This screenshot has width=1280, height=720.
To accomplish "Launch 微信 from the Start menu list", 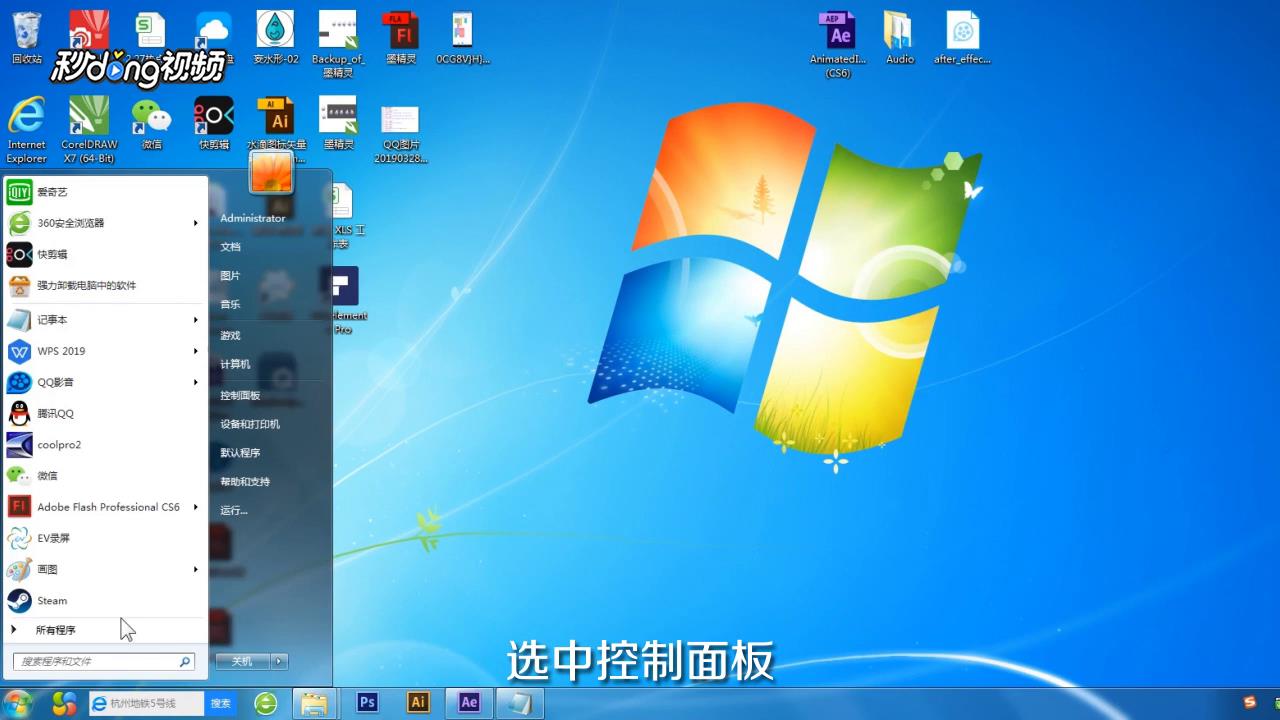I will pos(104,475).
